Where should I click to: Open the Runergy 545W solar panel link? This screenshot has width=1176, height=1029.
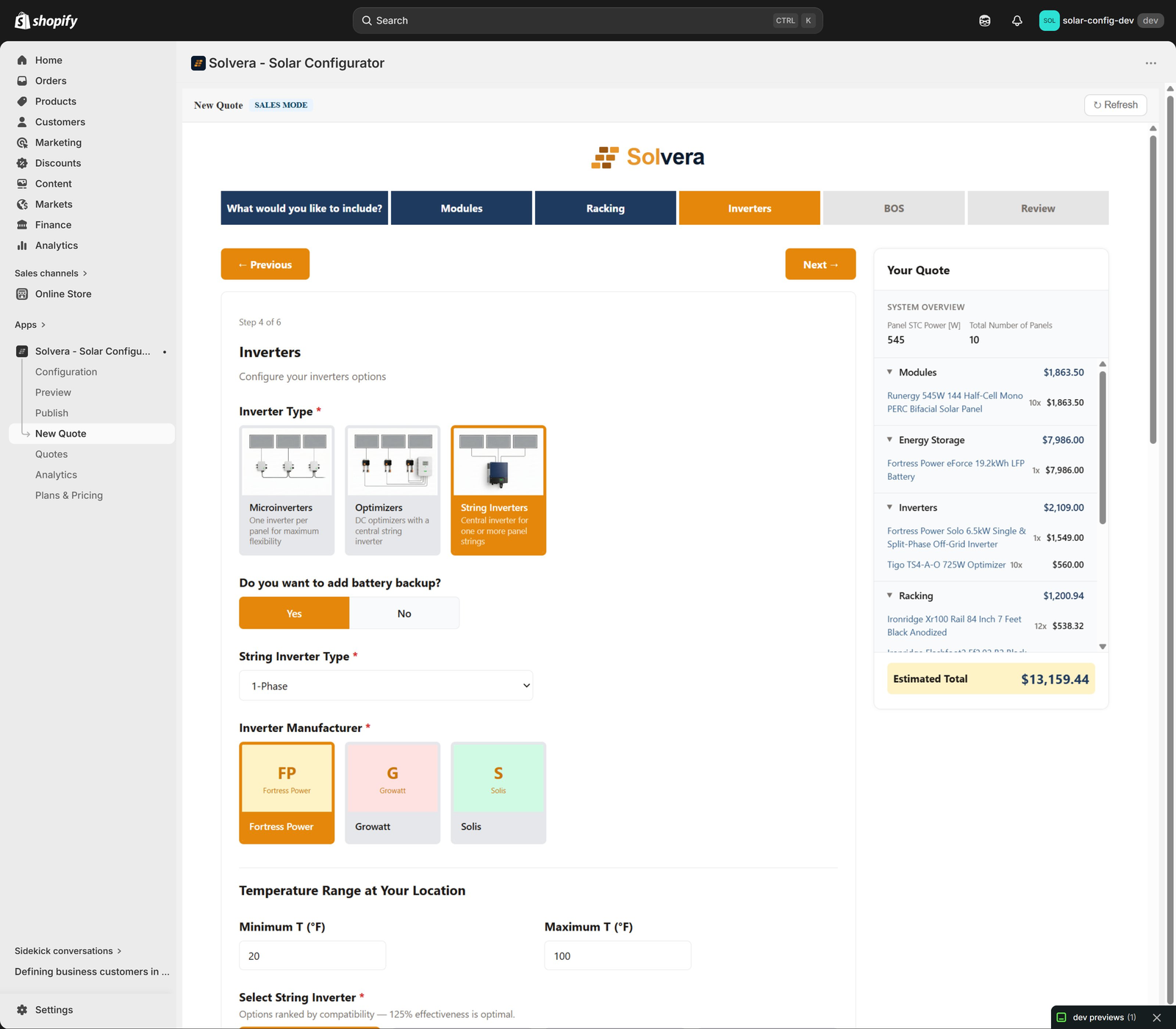click(955, 402)
